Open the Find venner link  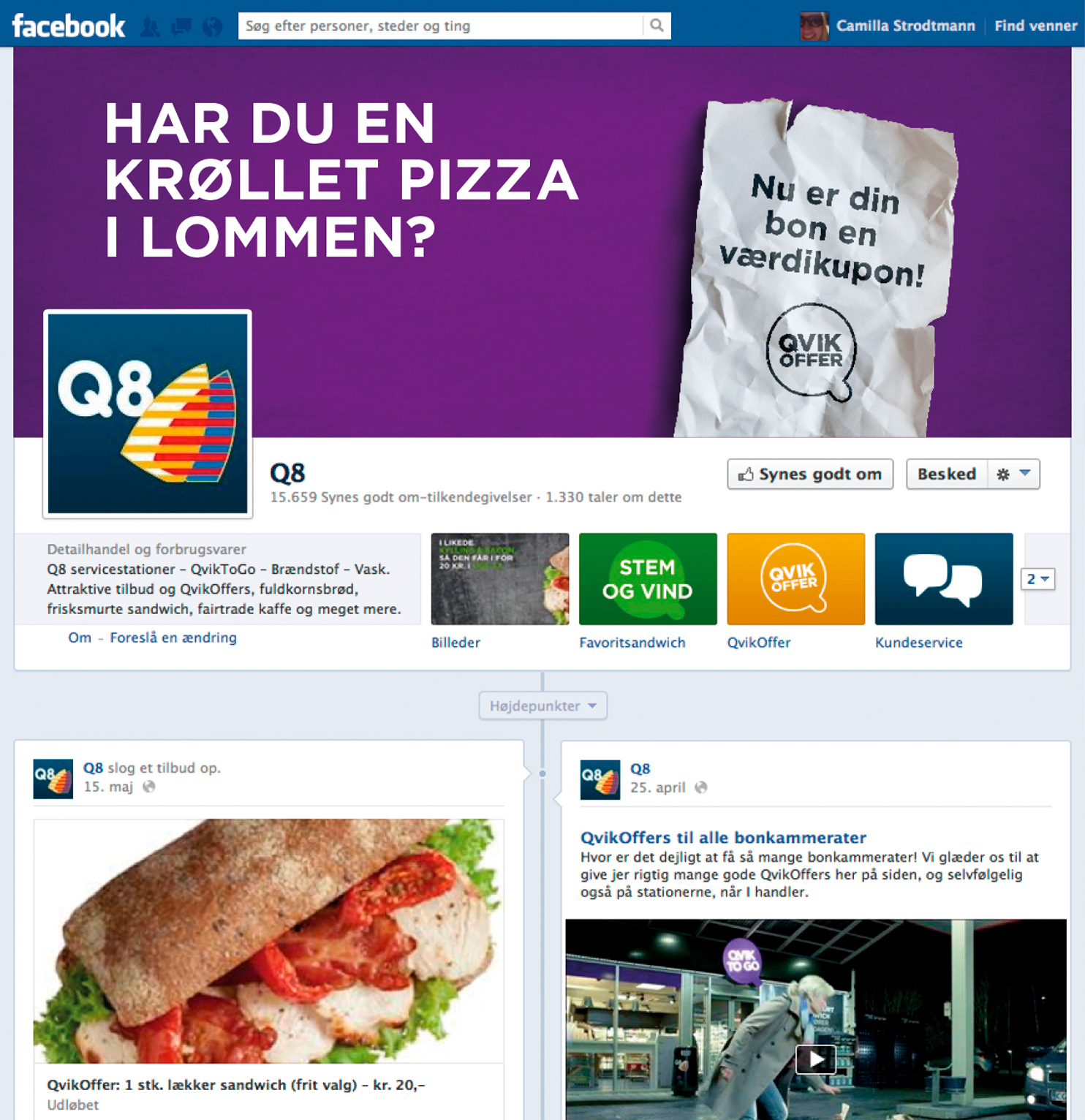[1035, 26]
